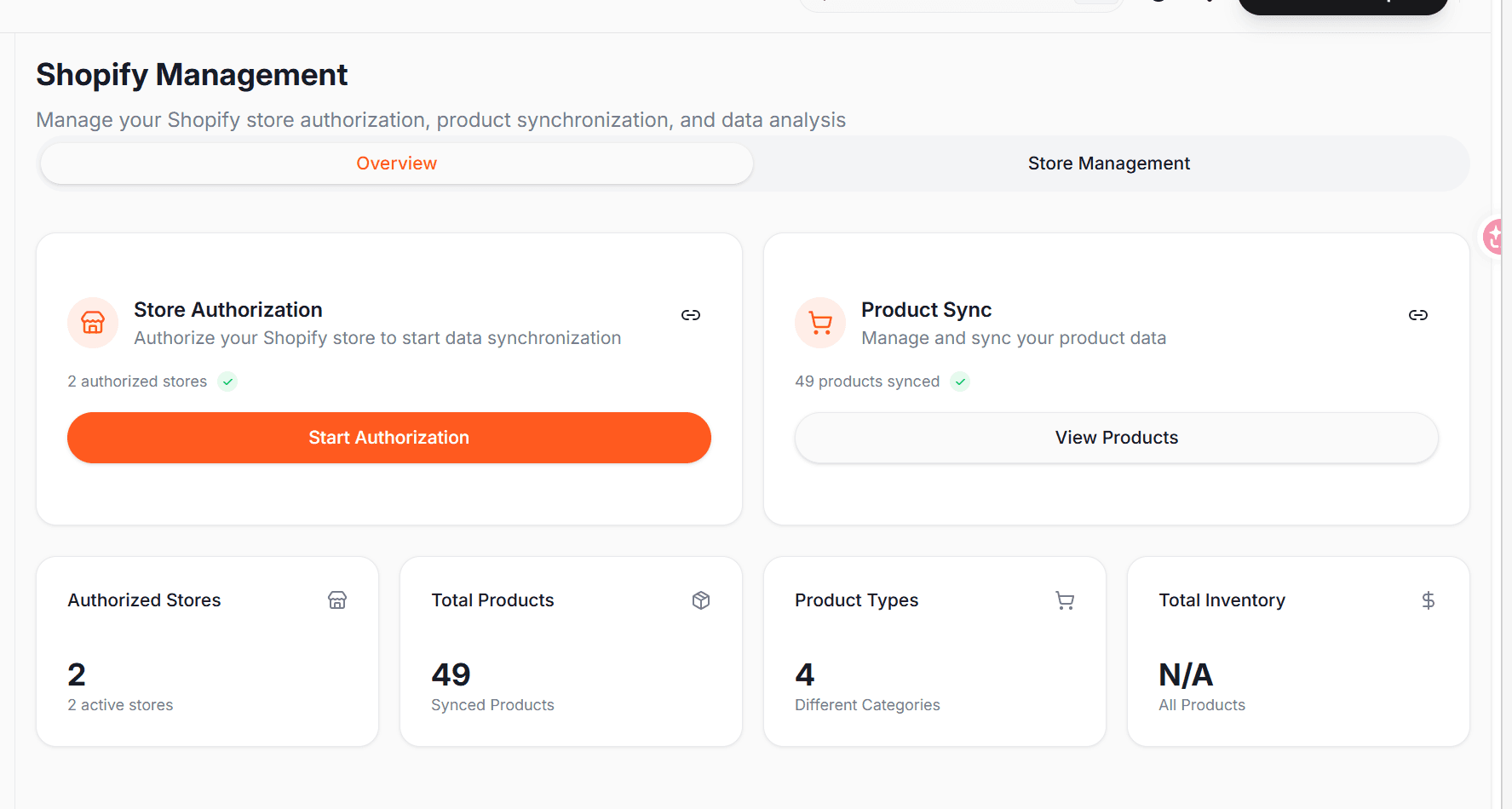Click the Product Sync card title
This screenshot has height=809, width=1512.
tap(926, 310)
